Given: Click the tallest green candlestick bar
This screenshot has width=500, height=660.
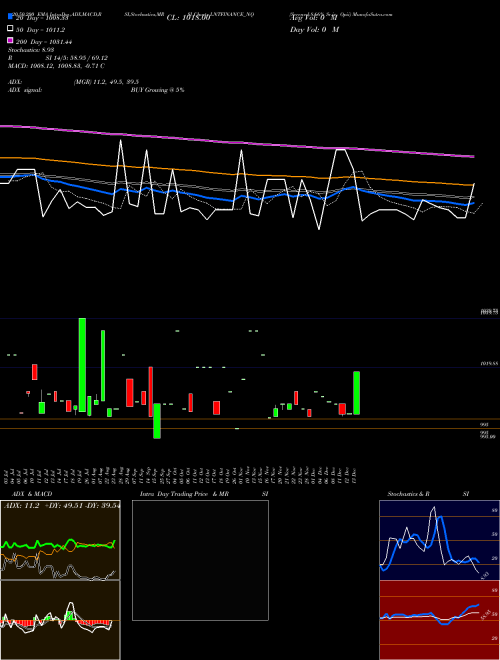Looking at the screenshot, I should 82,365.
